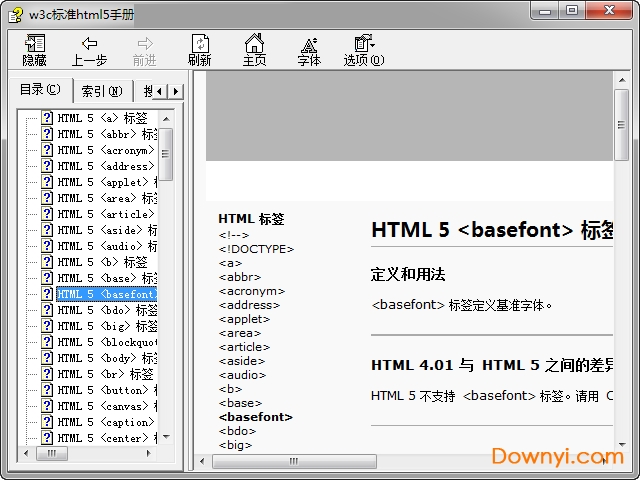The image size is (640, 480).
Task: Select tree item HTML 5 <caption>
Action: click(106, 422)
